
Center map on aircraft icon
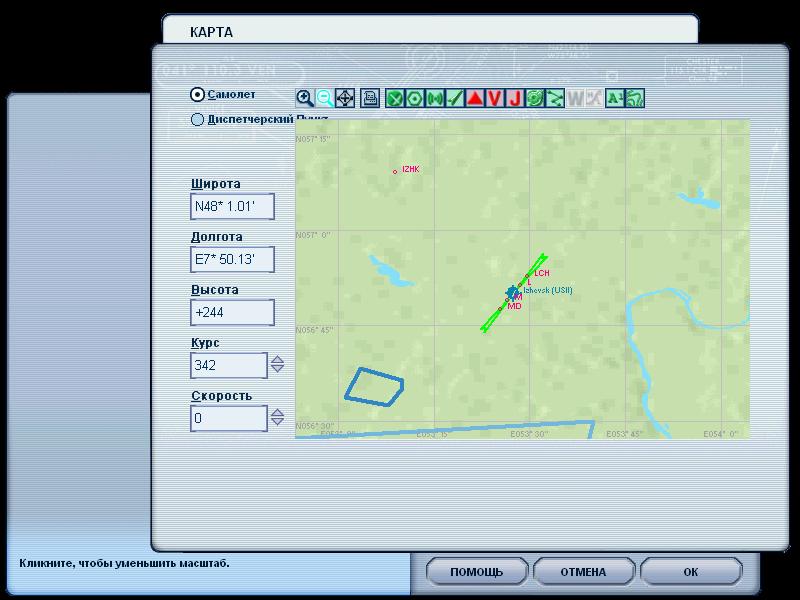[x=345, y=98]
